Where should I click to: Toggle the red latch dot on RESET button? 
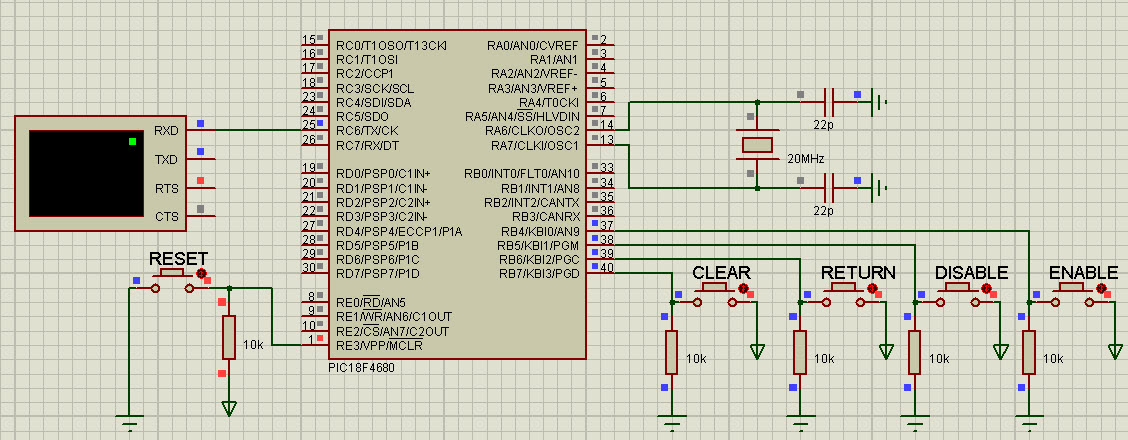point(202,274)
